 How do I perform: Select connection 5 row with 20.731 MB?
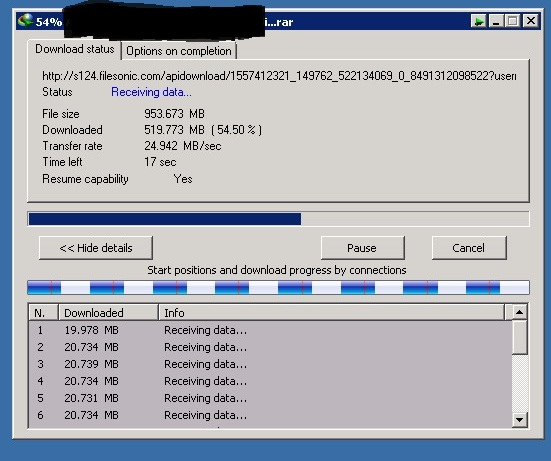[x=270, y=398]
